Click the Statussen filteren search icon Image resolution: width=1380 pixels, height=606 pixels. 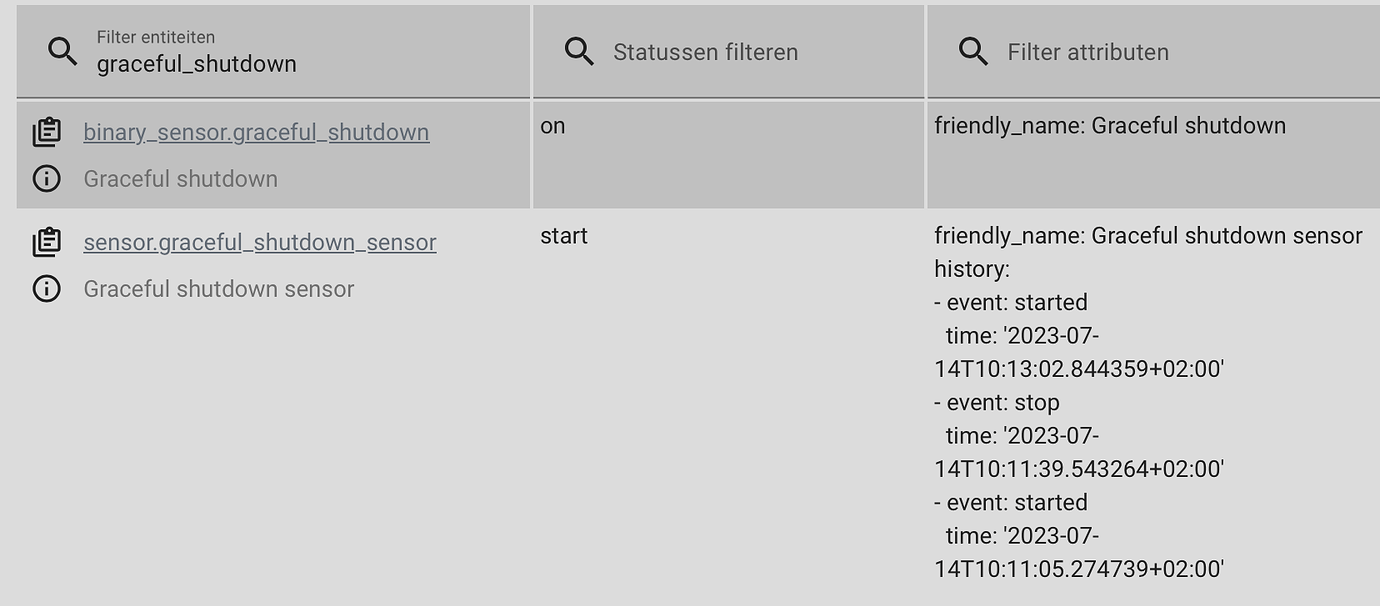click(578, 51)
